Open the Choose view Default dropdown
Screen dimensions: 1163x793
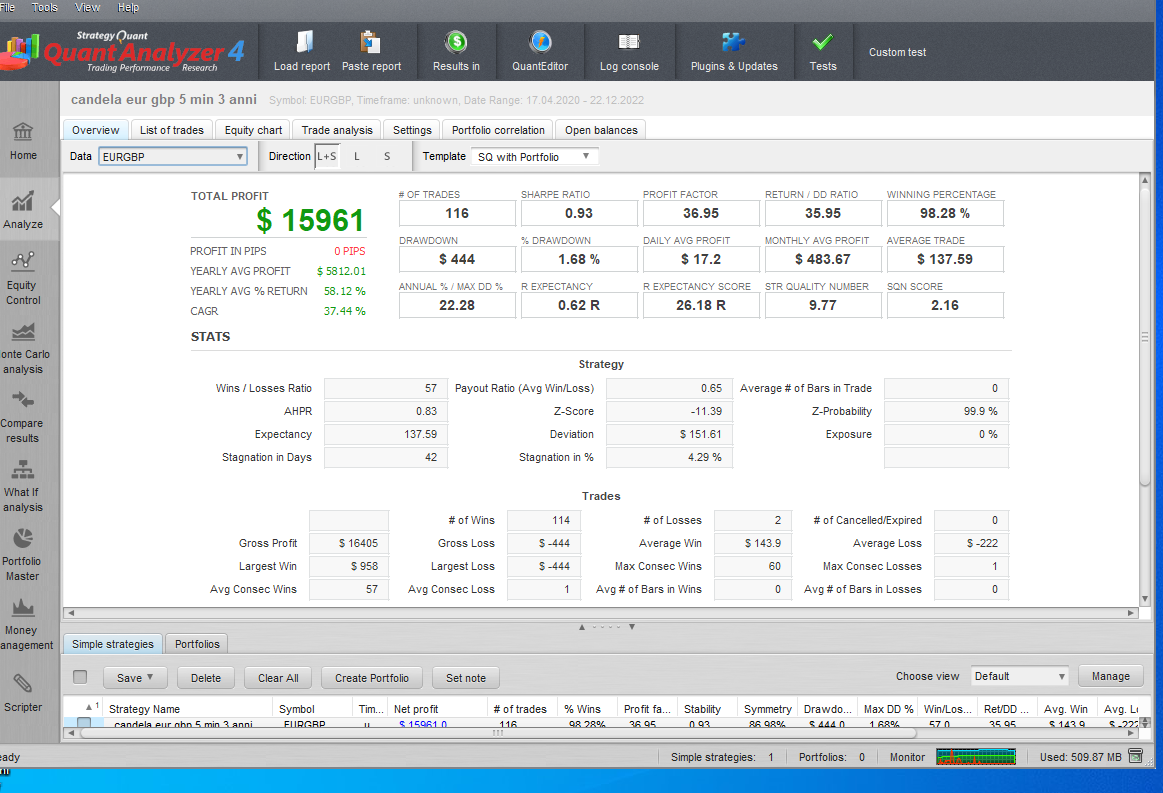tap(1020, 677)
